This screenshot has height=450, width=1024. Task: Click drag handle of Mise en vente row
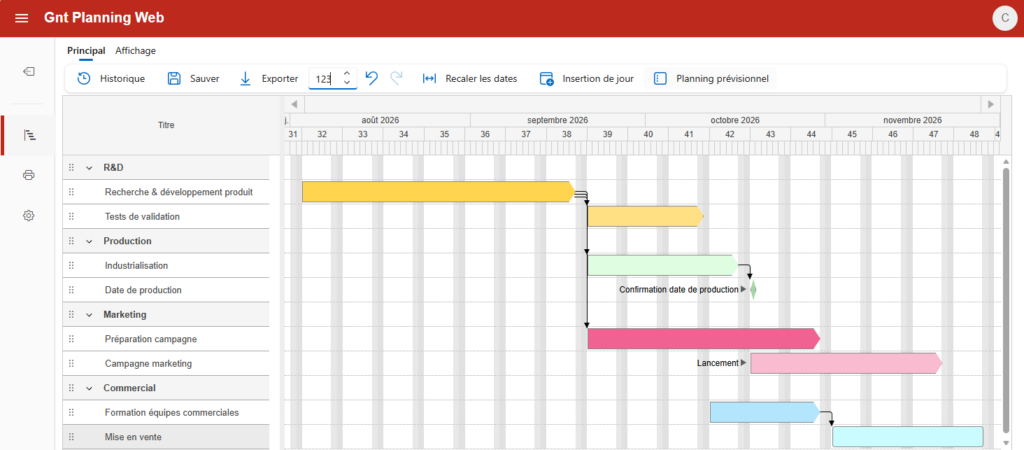click(x=71, y=437)
